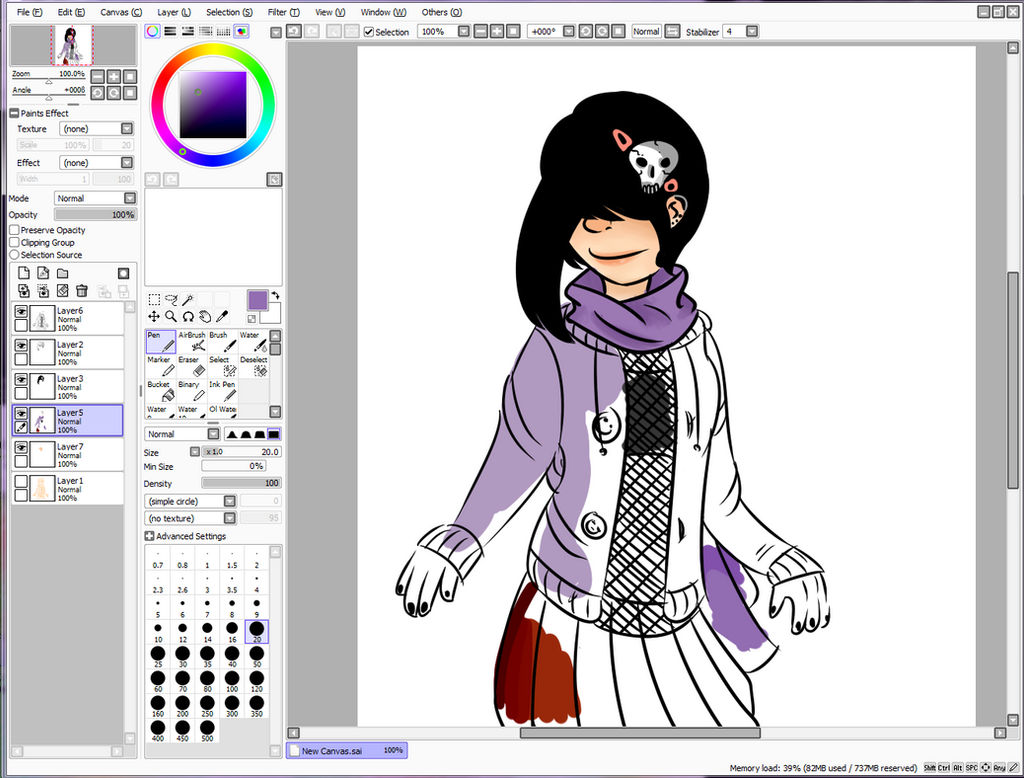Enable Preserve Opacity checkbox
The image size is (1024, 778).
pyautogui.click(x=14, y=230)
